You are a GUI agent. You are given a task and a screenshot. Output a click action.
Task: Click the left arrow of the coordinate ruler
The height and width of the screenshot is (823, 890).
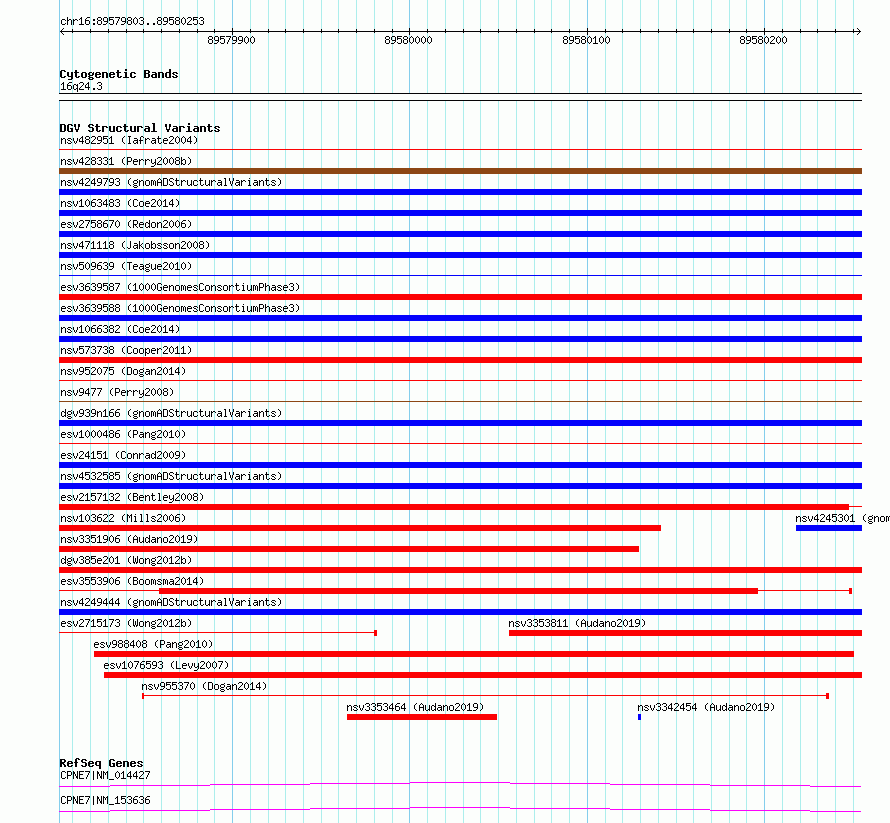tap(62, 32)
